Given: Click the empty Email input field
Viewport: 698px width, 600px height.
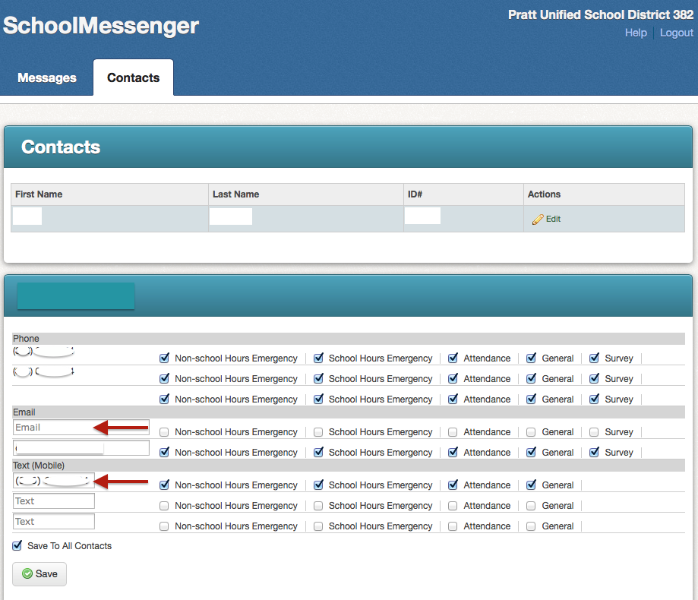Looking at the screenshot, I should pos(81,427).
